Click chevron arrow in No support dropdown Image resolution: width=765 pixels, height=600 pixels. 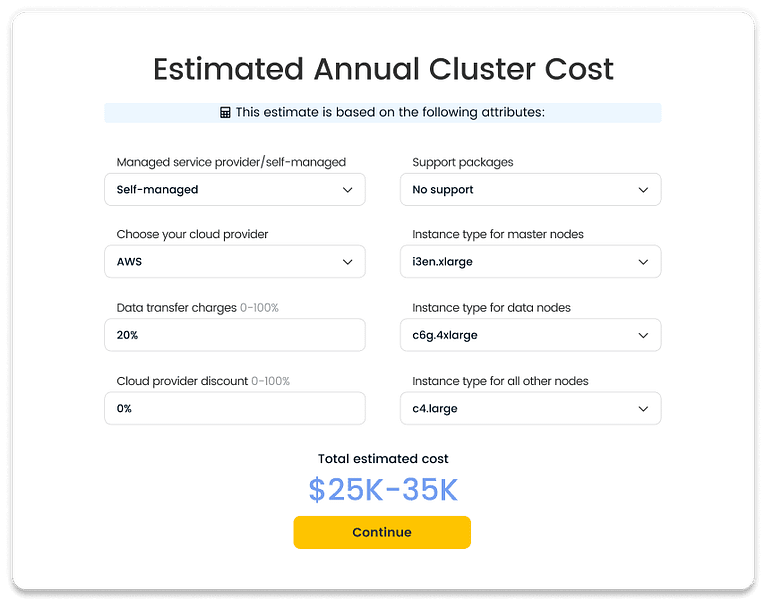coord(643,190)
